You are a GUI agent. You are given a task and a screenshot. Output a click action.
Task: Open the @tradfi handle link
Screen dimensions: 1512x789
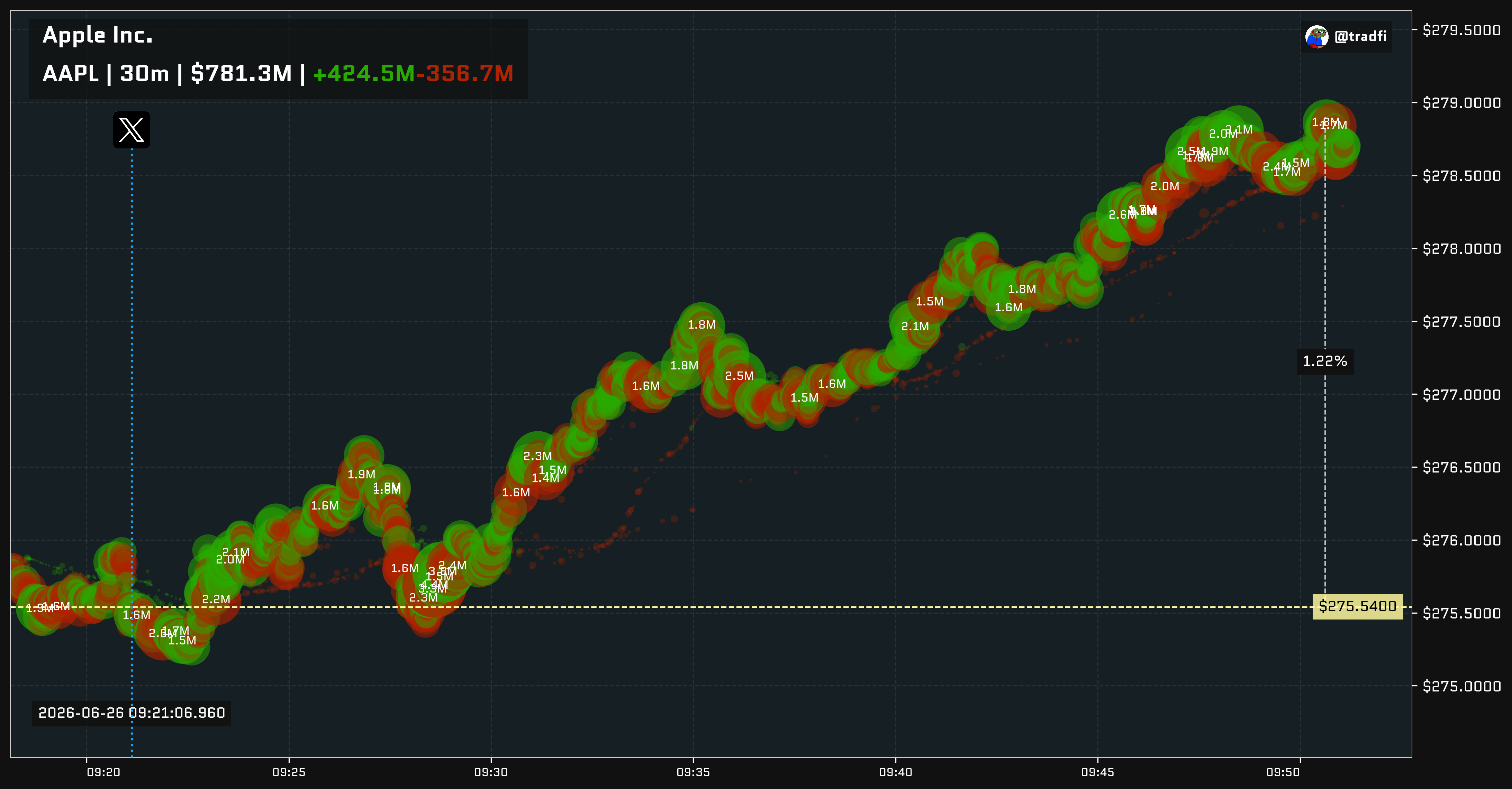1360,36
